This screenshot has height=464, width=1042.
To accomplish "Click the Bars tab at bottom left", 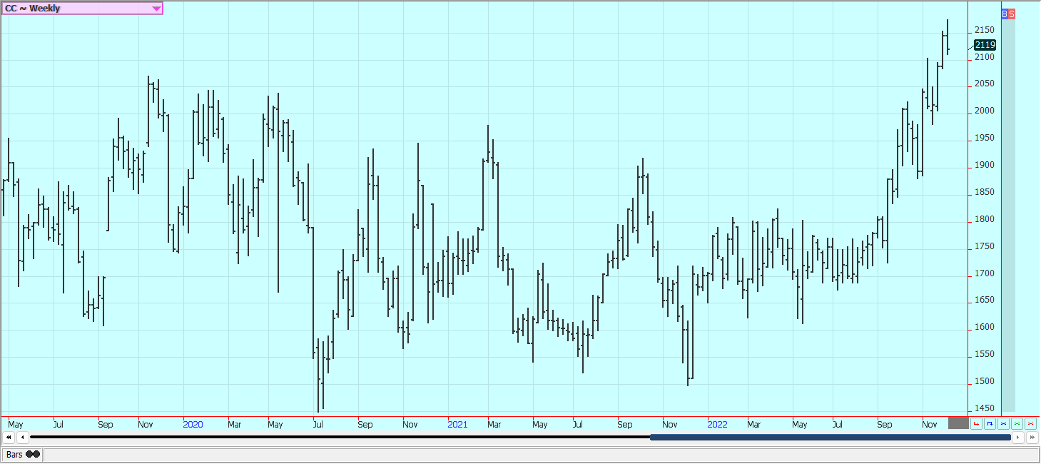I will (x=23, y=455).
